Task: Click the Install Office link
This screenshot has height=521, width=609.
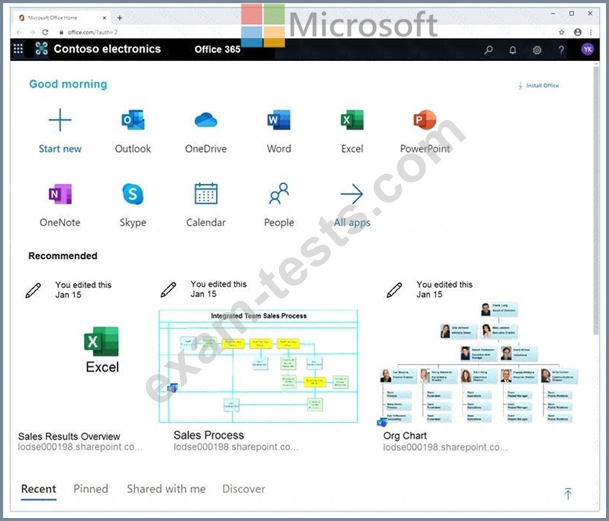Action: click(x=538, y=85)
